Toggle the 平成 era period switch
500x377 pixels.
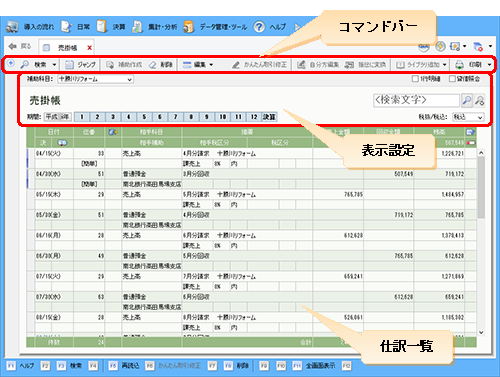58,117
